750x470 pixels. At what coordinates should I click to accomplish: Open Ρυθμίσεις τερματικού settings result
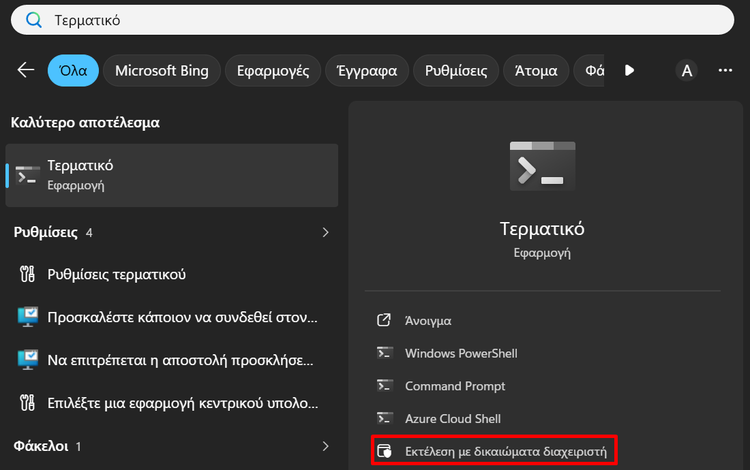pos(116,274)
